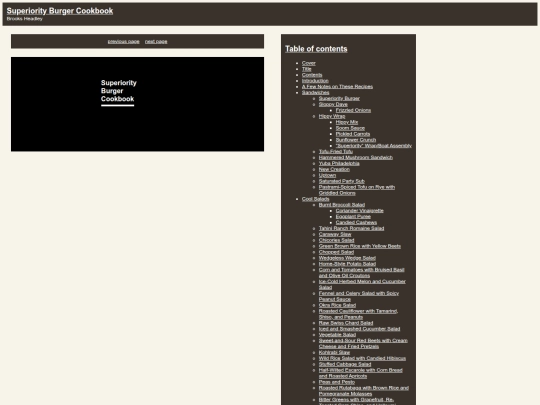Open the Yuba Philadelphia recipe
Screen dimensions: 540x405
point(339,163)
